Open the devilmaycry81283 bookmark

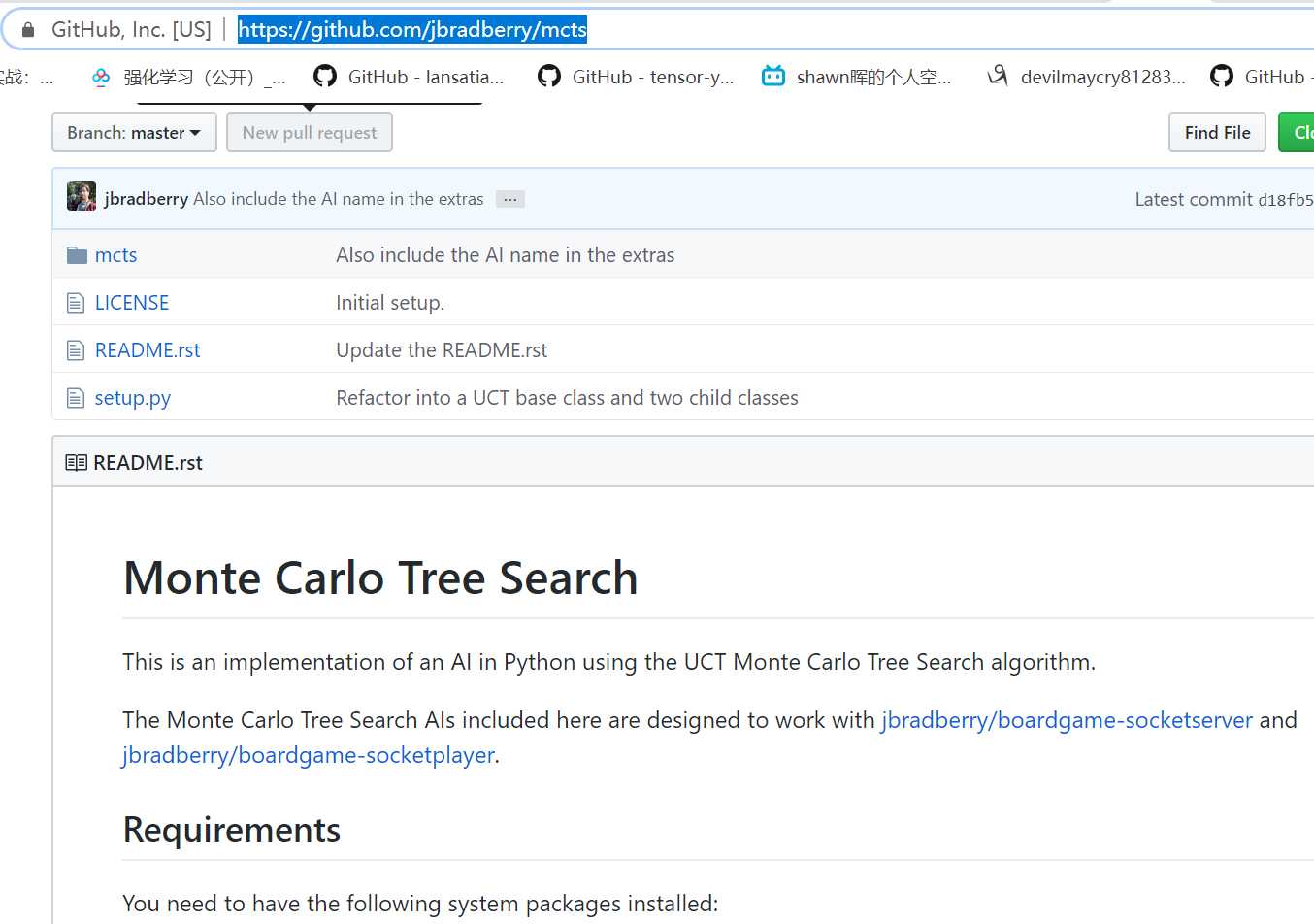click(1087, 77)
